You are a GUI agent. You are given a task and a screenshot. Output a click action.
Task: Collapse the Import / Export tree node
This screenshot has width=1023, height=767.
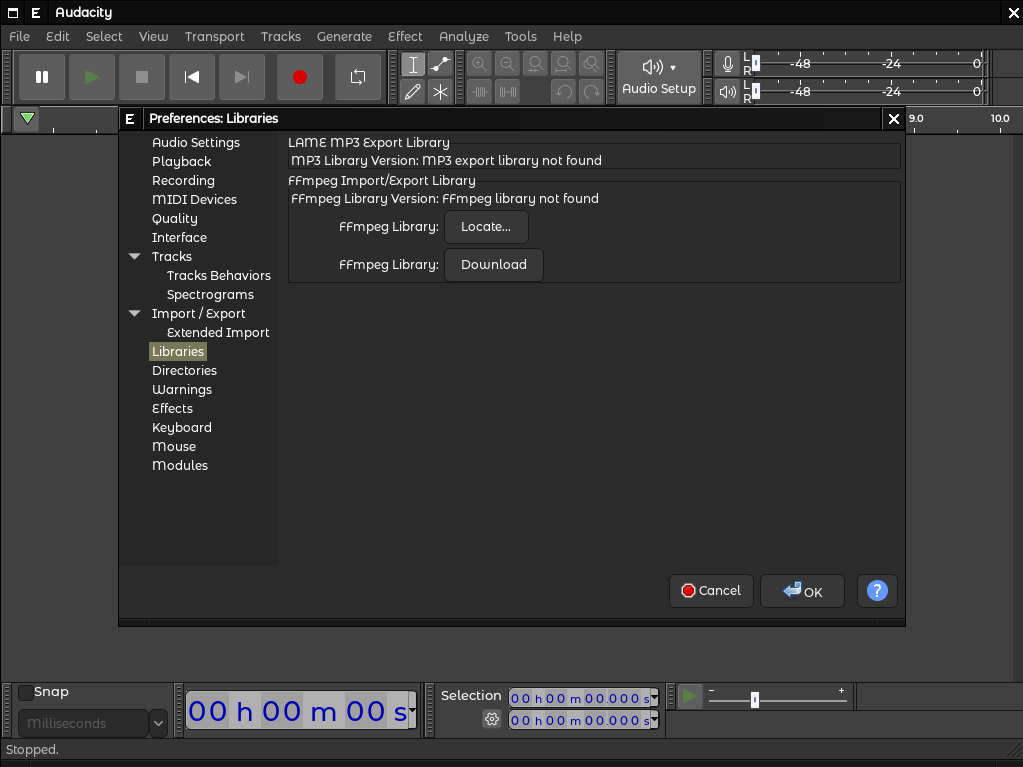pos(135,313)
